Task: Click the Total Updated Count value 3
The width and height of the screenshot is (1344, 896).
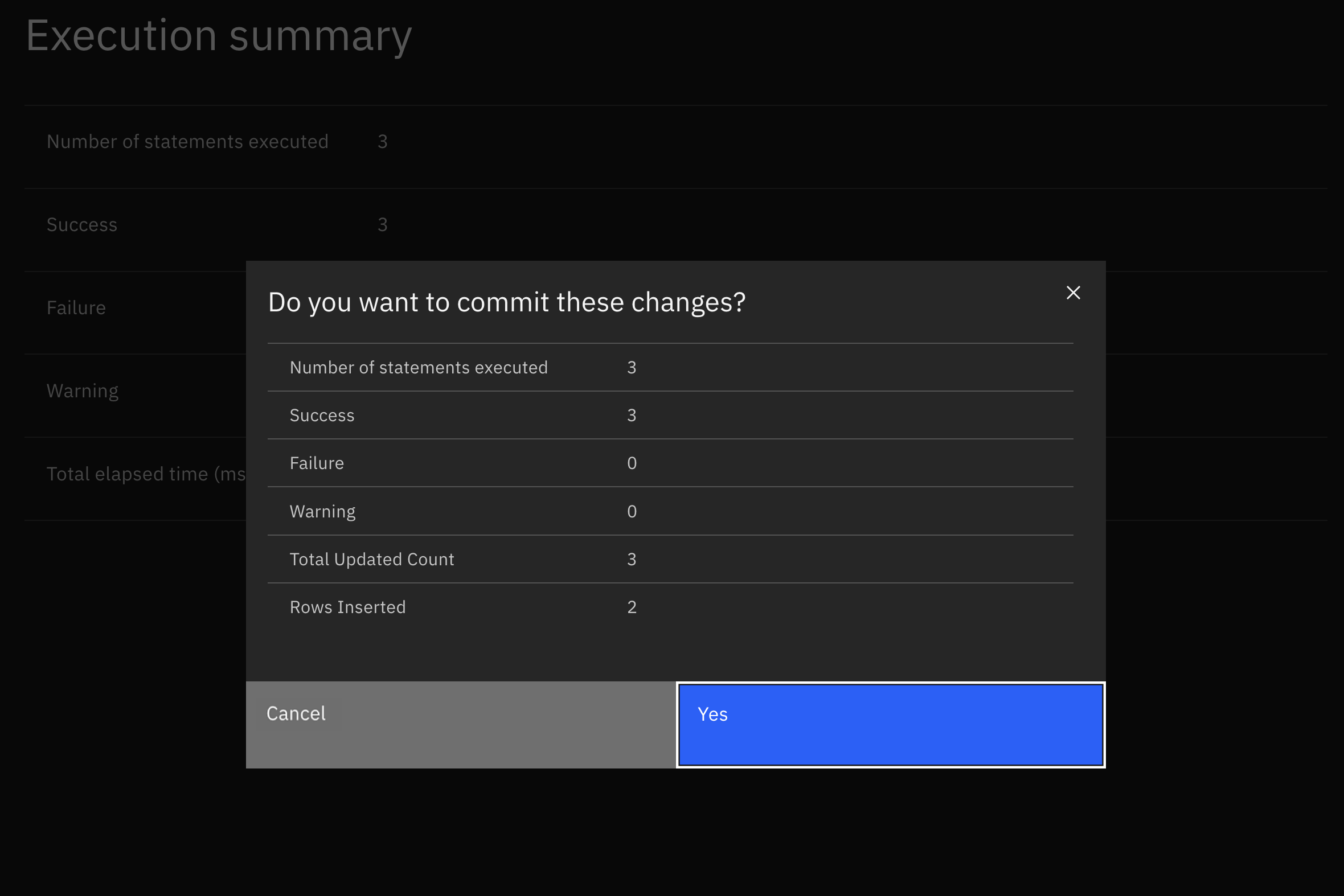Action: [631, 560]
